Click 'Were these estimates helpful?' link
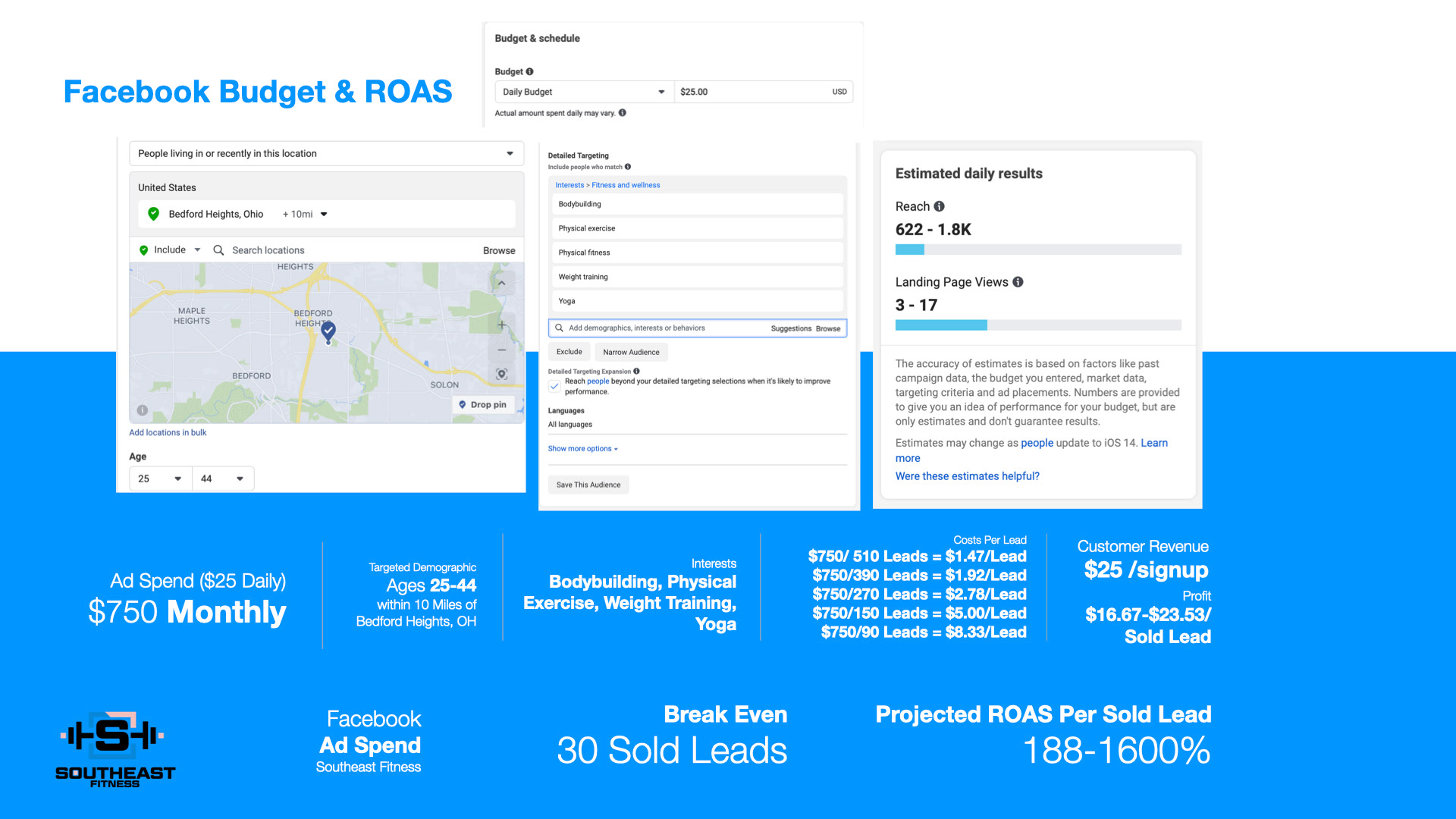 pyautogui.click(x=967, y=476)
